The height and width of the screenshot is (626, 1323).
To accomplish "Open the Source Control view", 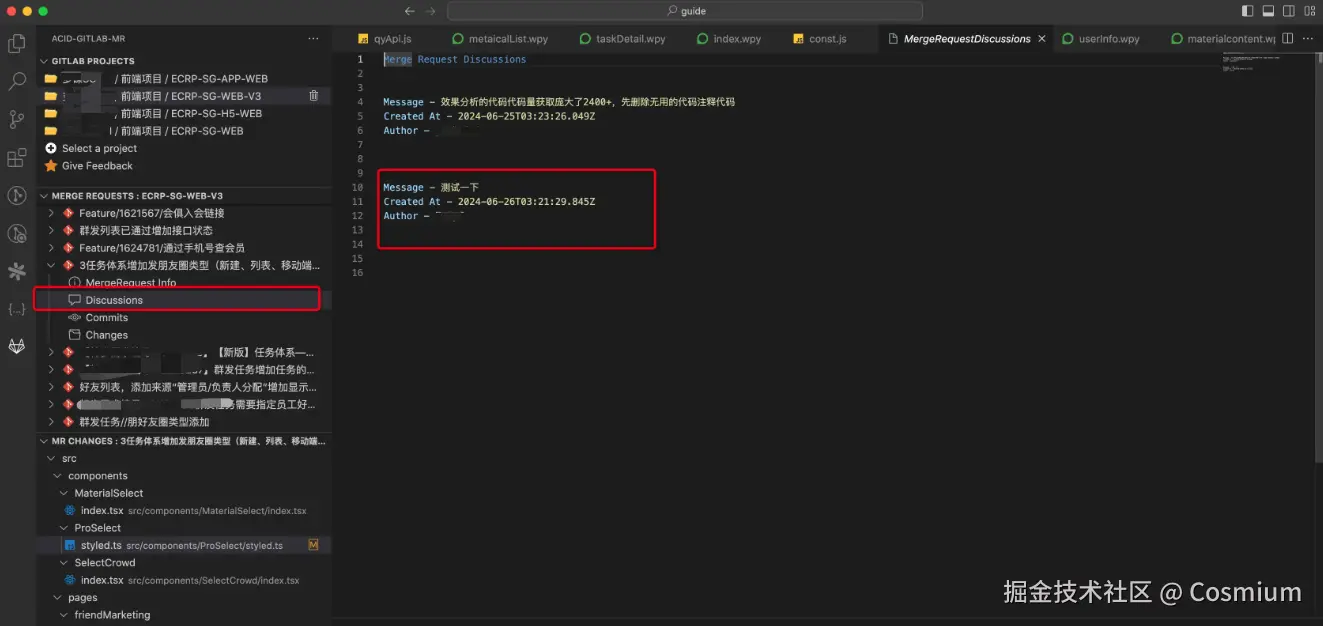I will coord(16,120).
